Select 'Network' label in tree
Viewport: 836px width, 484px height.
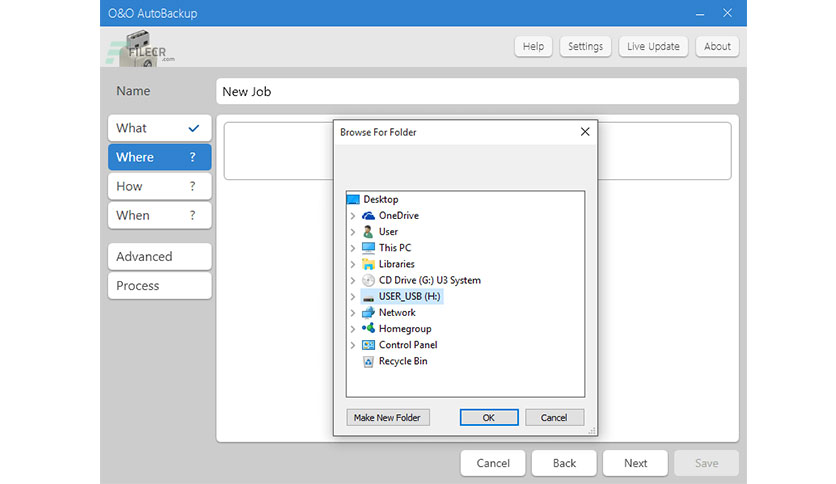397,312
